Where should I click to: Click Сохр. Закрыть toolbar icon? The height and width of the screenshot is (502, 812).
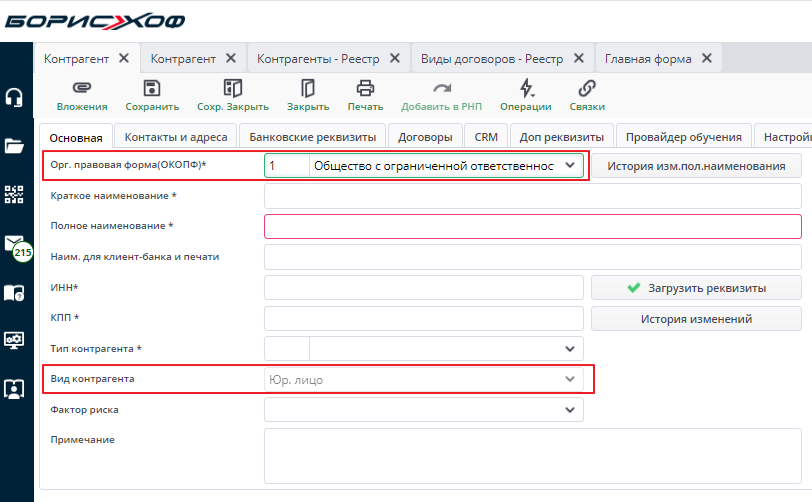(233, 88)
